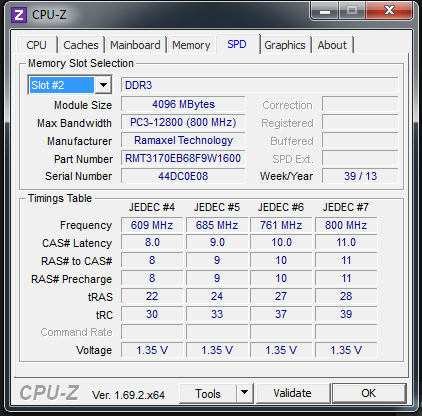Click the JEDEC #7 1.35 V voltage cell
Viewport: 422px width, 416px height.
point(346,350)
